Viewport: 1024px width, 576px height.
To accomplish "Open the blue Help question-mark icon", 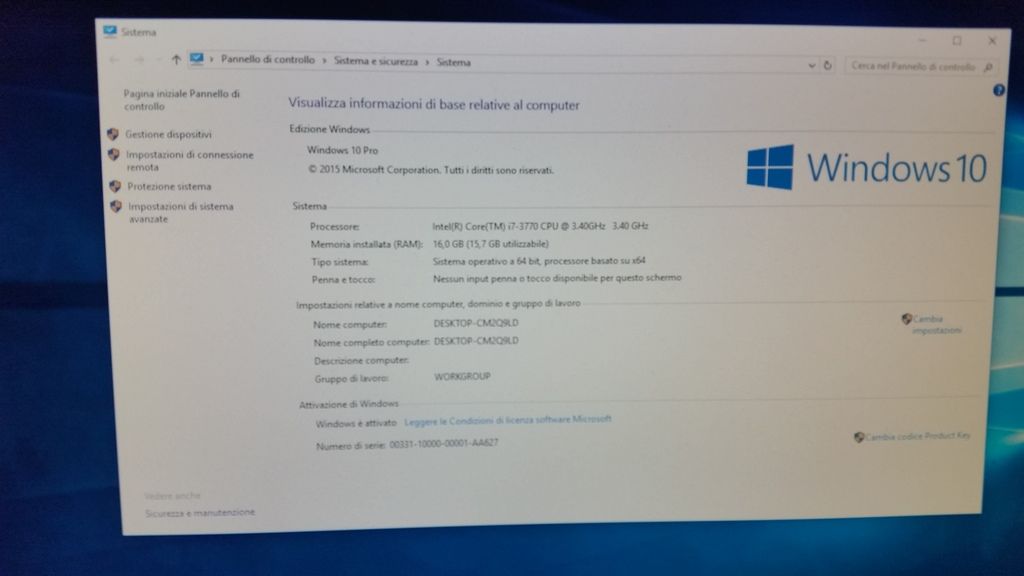I will coord(999,90).
